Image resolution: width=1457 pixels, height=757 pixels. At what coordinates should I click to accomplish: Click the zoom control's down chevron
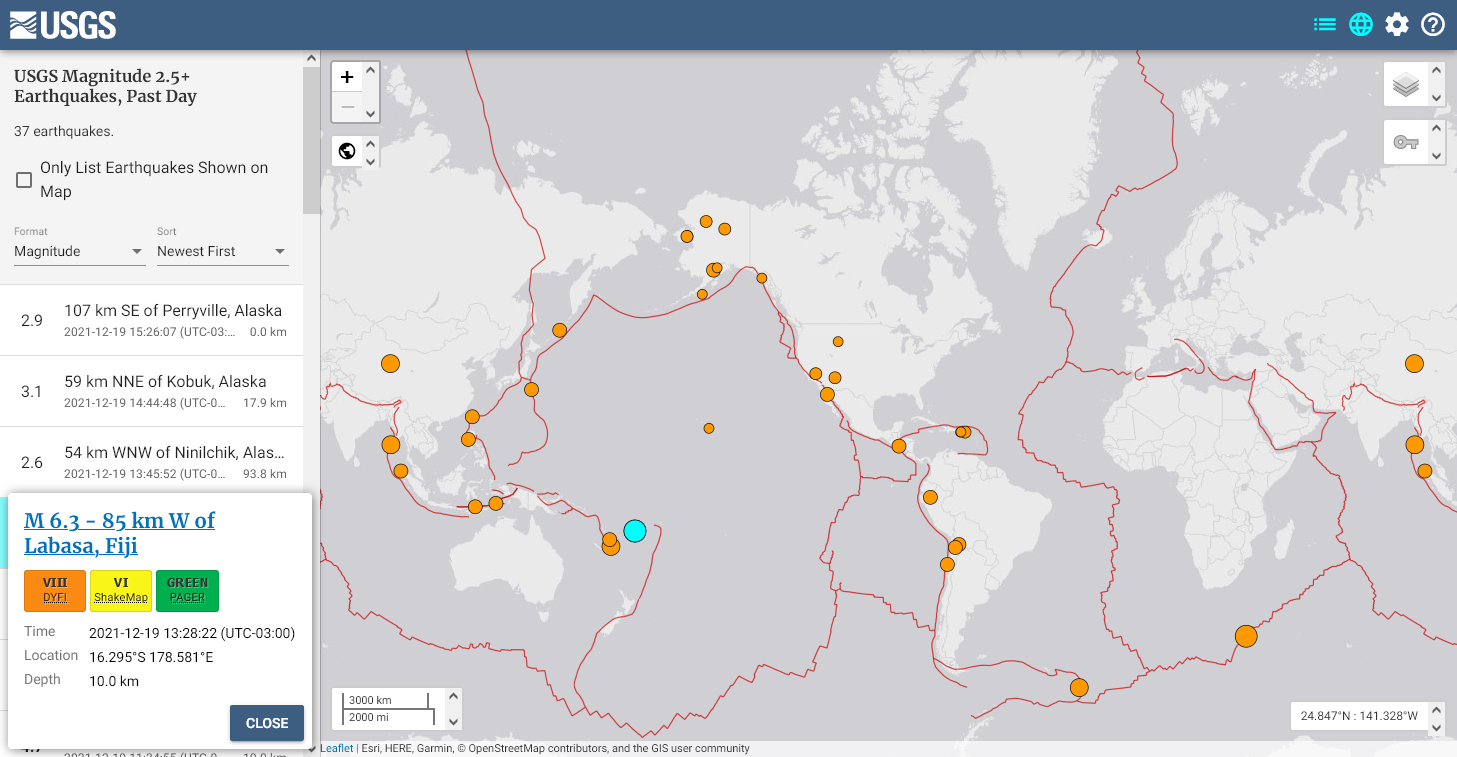pos(371,114)
